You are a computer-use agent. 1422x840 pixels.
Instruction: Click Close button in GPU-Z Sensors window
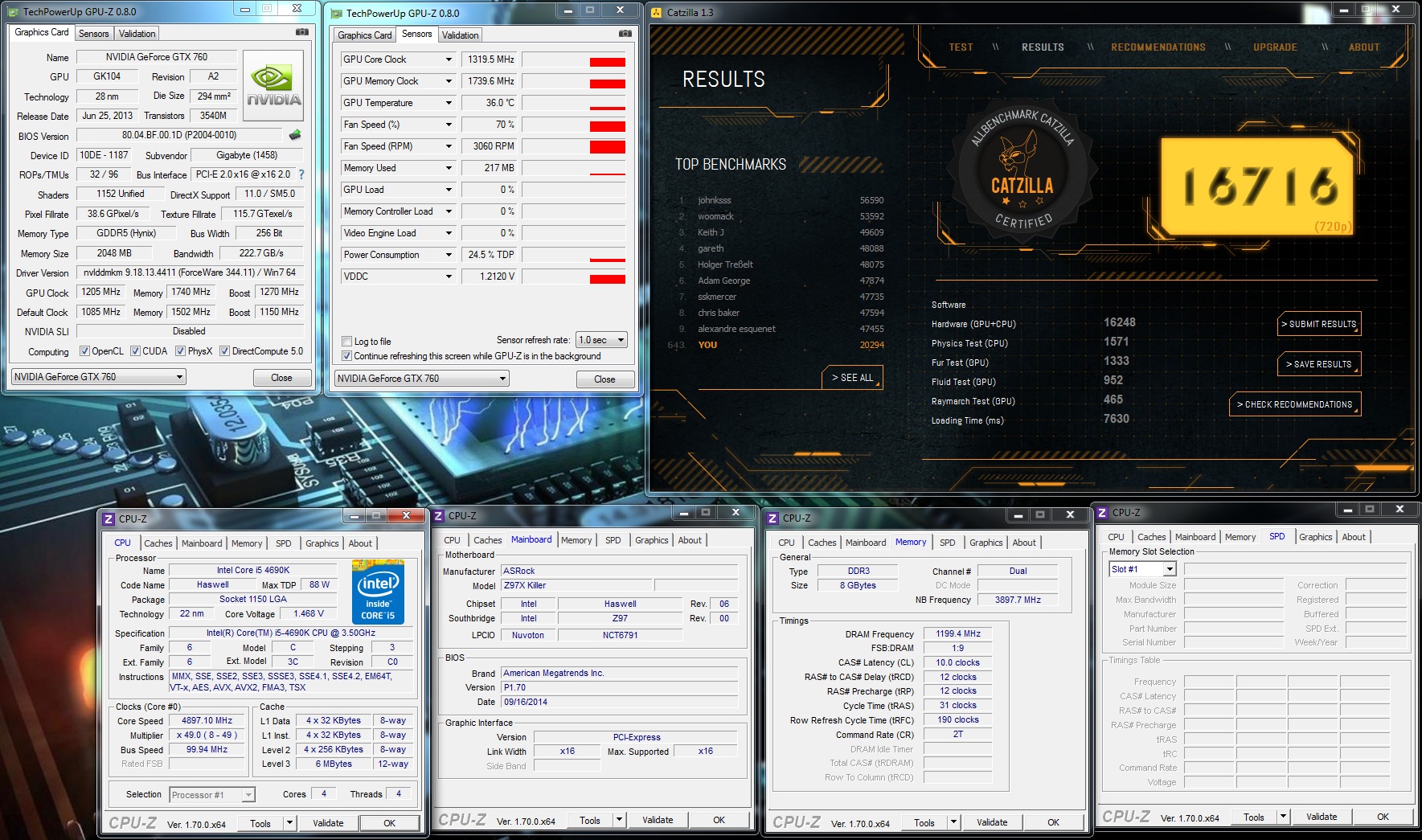(x=604, y=379)
